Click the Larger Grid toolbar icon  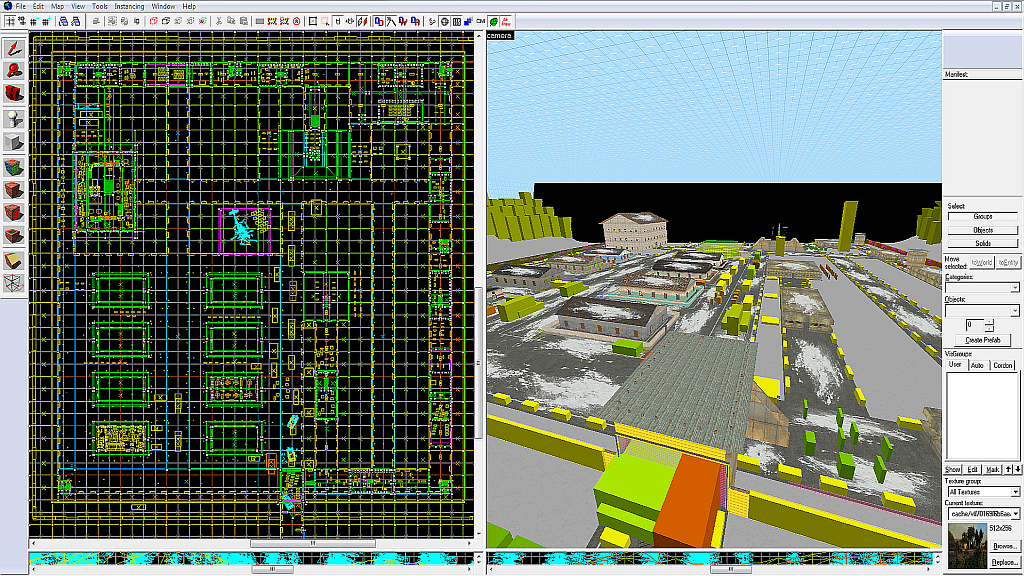46,22
